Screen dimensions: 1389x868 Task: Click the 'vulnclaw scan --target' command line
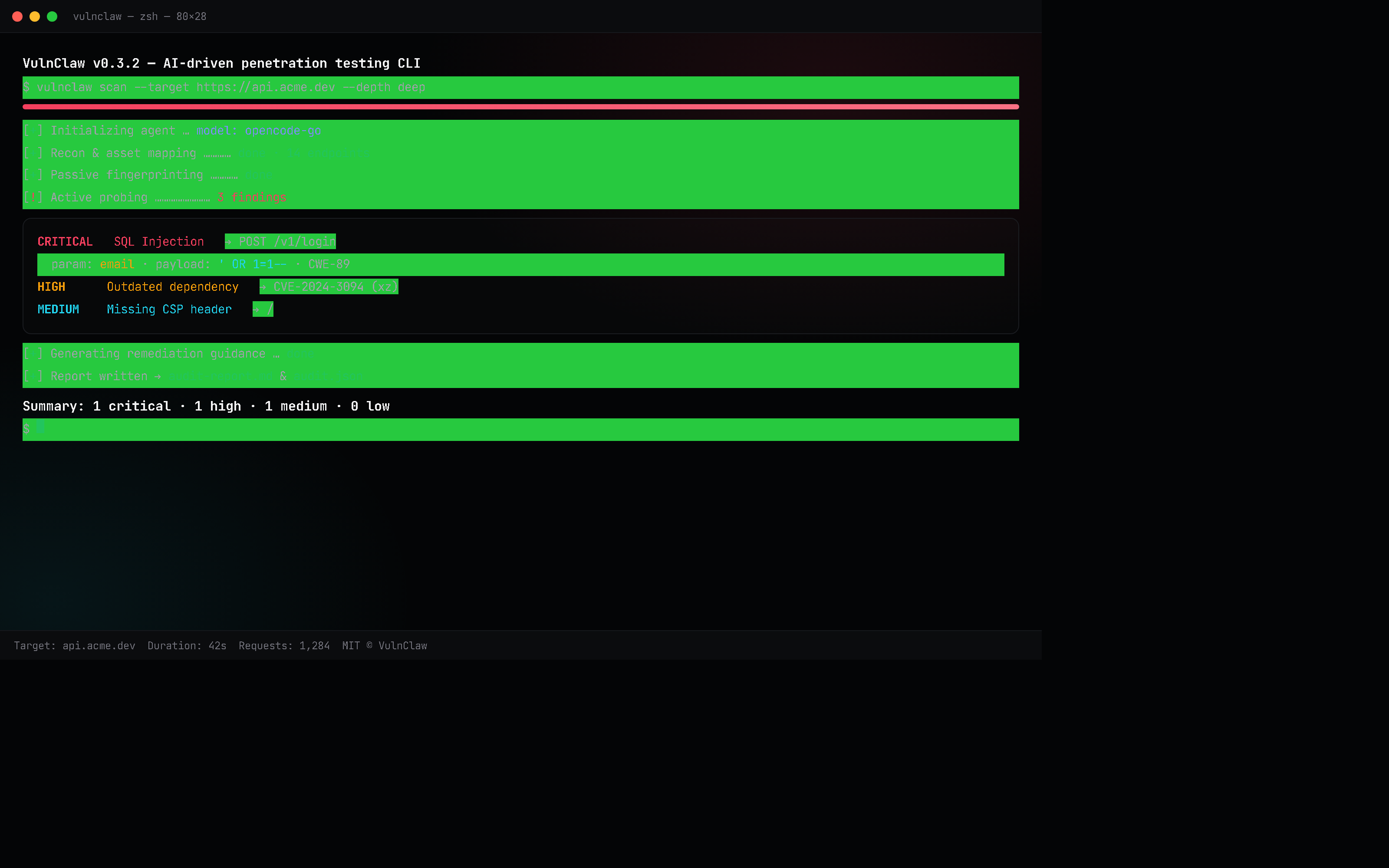(520, 87)
